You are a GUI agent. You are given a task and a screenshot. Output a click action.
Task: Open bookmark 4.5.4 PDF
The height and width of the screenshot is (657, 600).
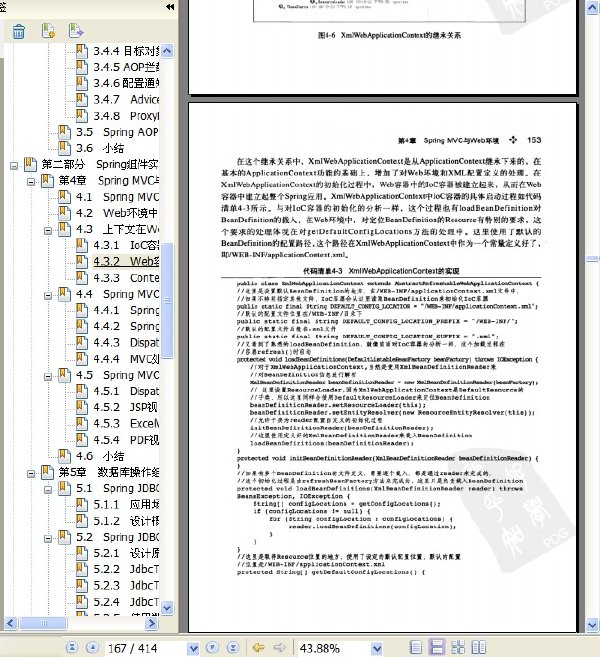[126, 440]
